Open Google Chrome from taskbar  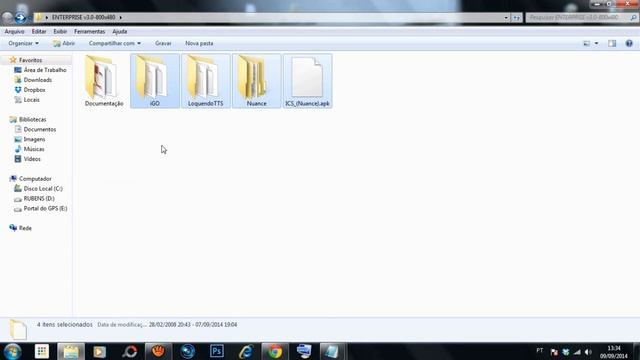[275, 351]
